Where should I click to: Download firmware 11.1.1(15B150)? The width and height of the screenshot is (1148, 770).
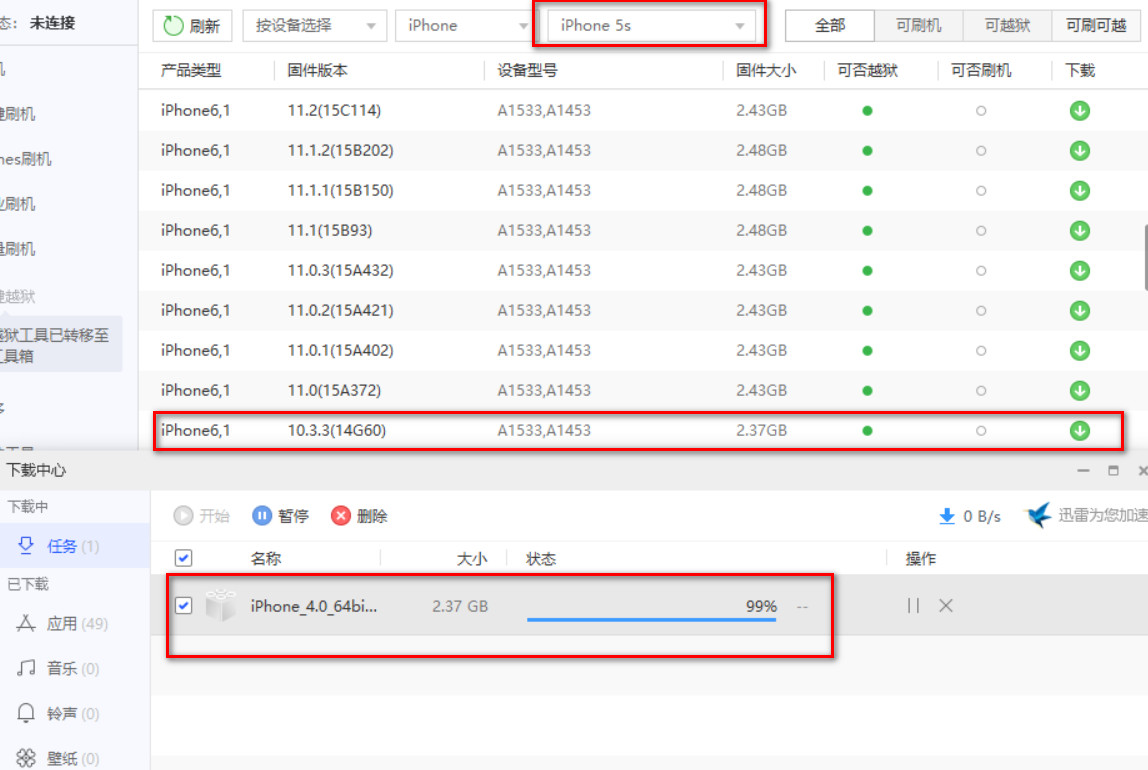click(x=1079, y=191)
